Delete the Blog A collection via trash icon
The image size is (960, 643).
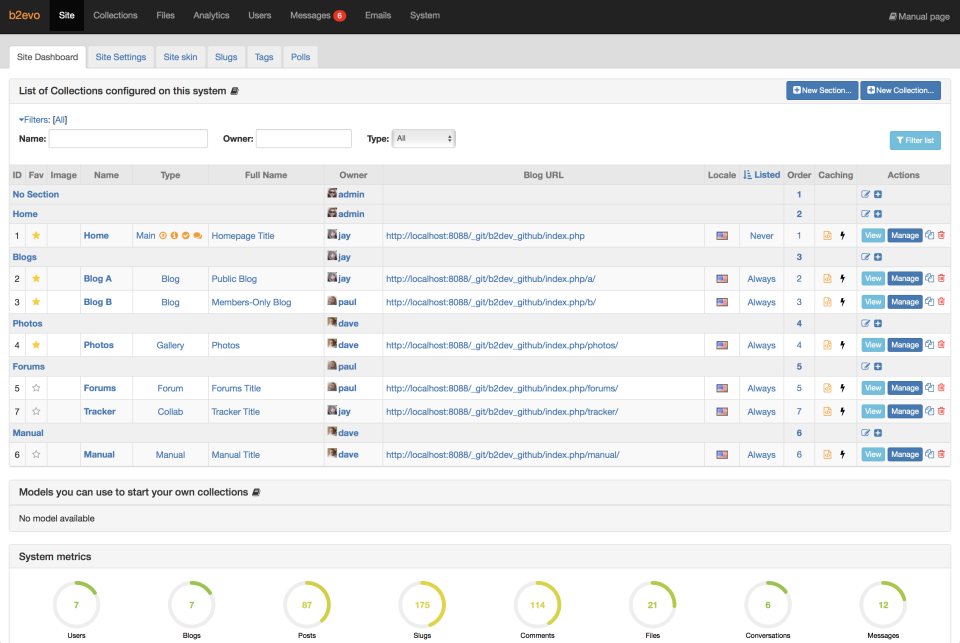941,279
